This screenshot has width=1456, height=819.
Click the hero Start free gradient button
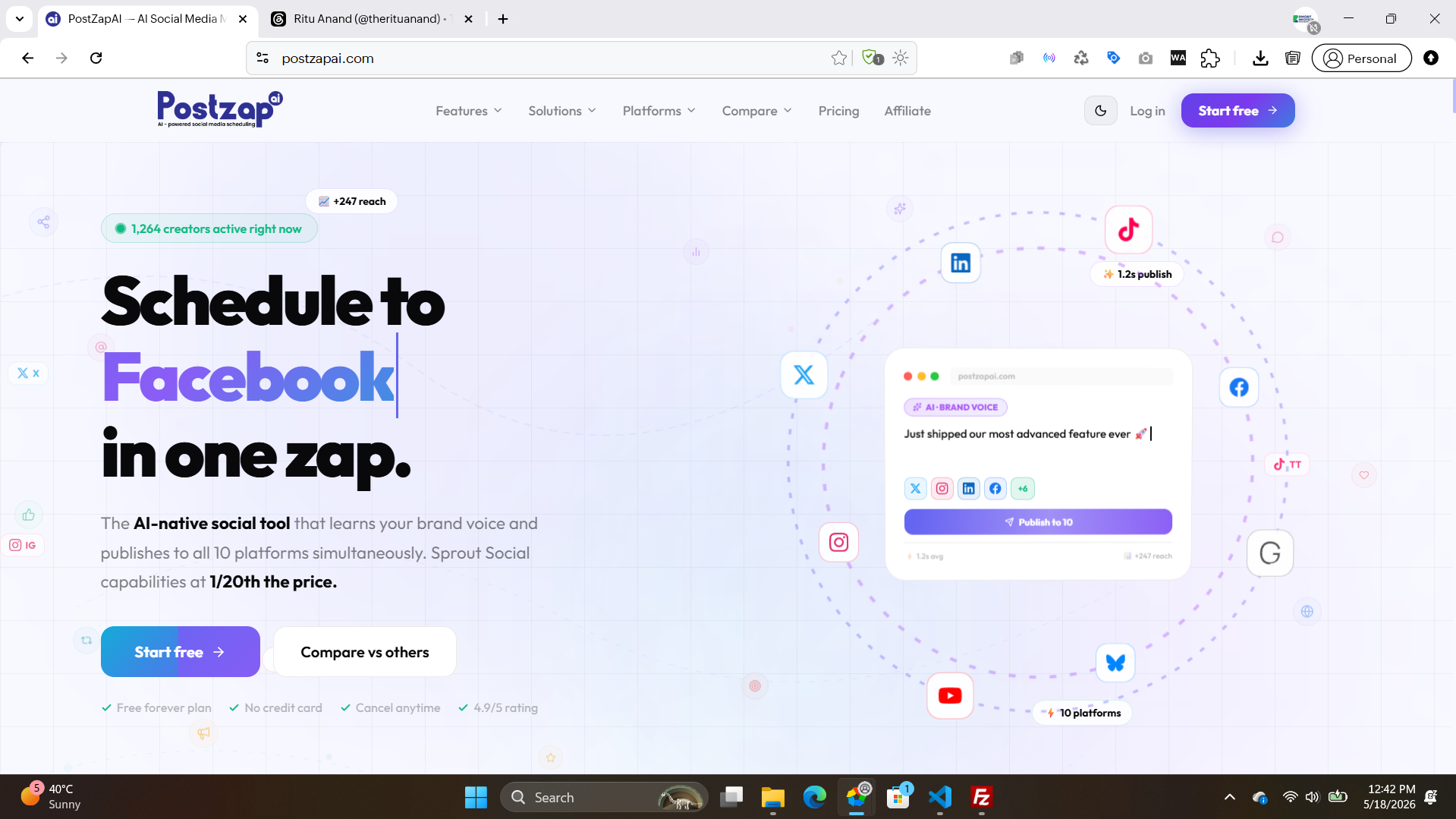click(180, 652)
